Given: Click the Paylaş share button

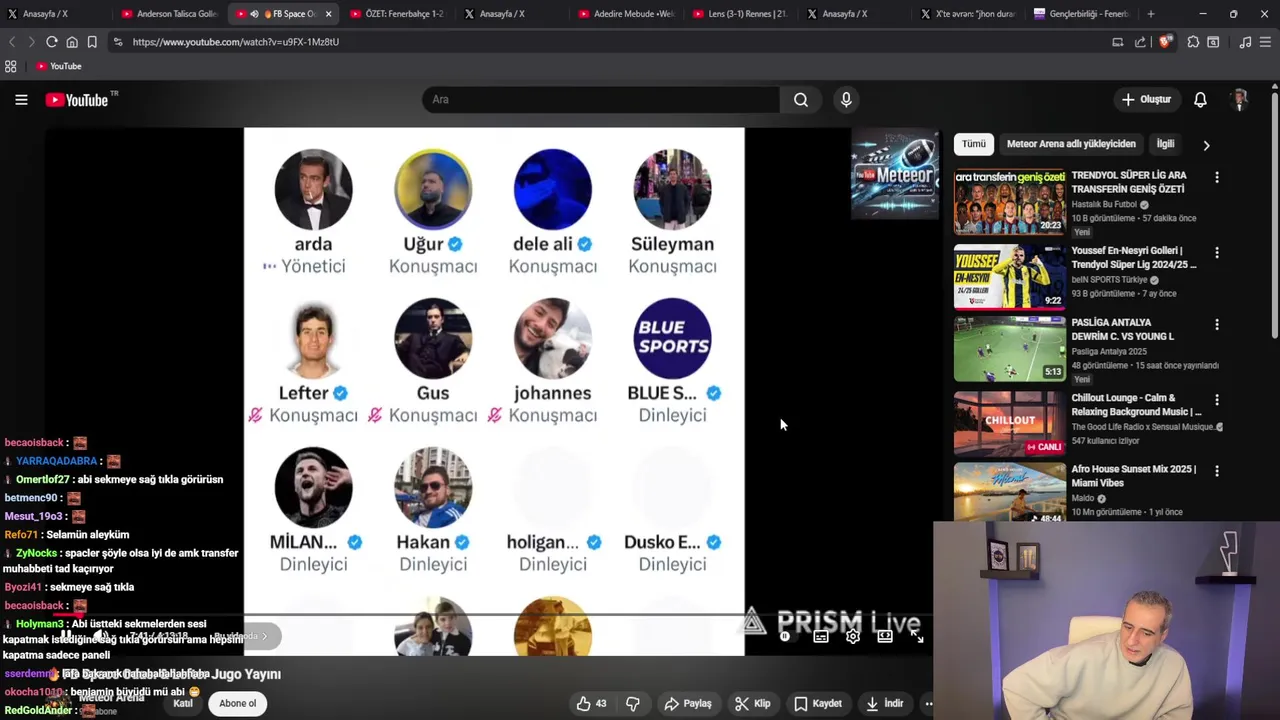Looking at the screenshot, I should 688,703.
